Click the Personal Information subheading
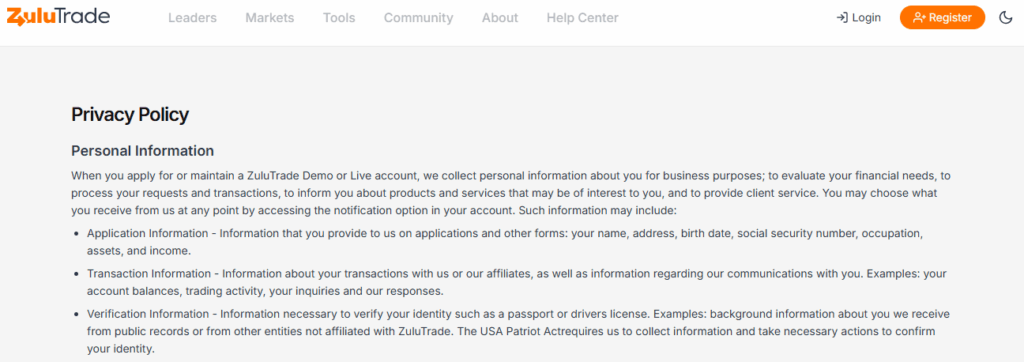 pos(142,151)
